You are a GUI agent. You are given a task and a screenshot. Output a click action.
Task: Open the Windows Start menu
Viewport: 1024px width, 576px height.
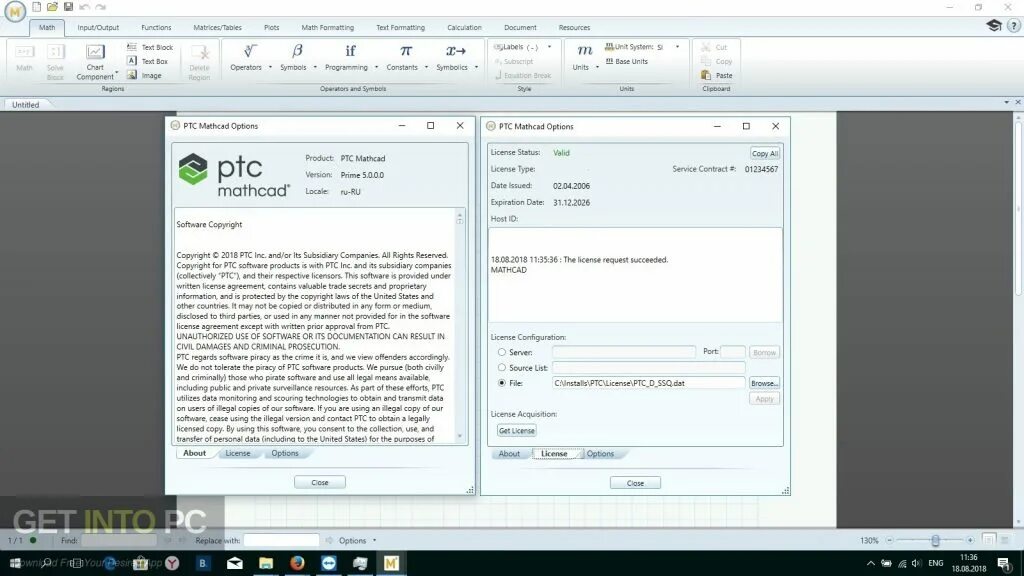pos(15,563)
